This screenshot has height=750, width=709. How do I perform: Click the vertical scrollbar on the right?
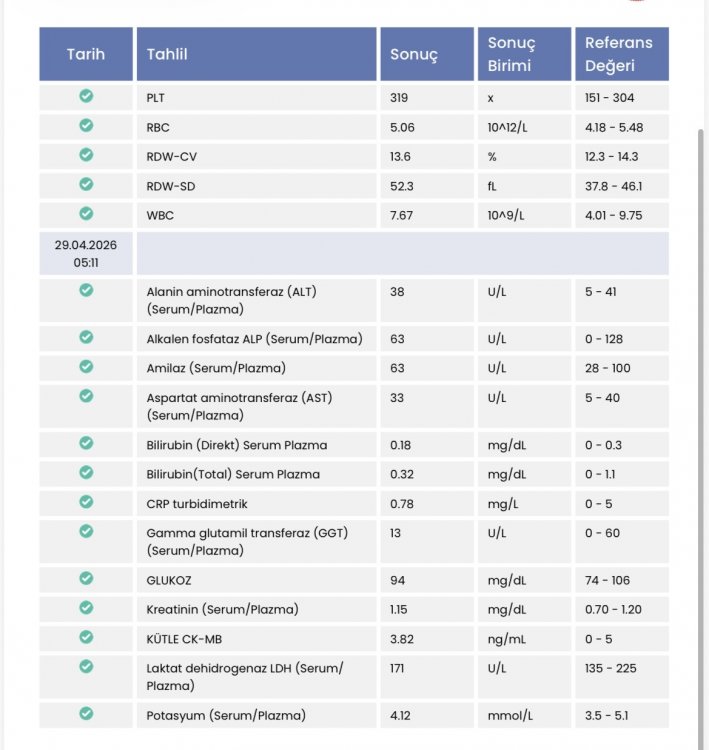(x=701, y=430)
